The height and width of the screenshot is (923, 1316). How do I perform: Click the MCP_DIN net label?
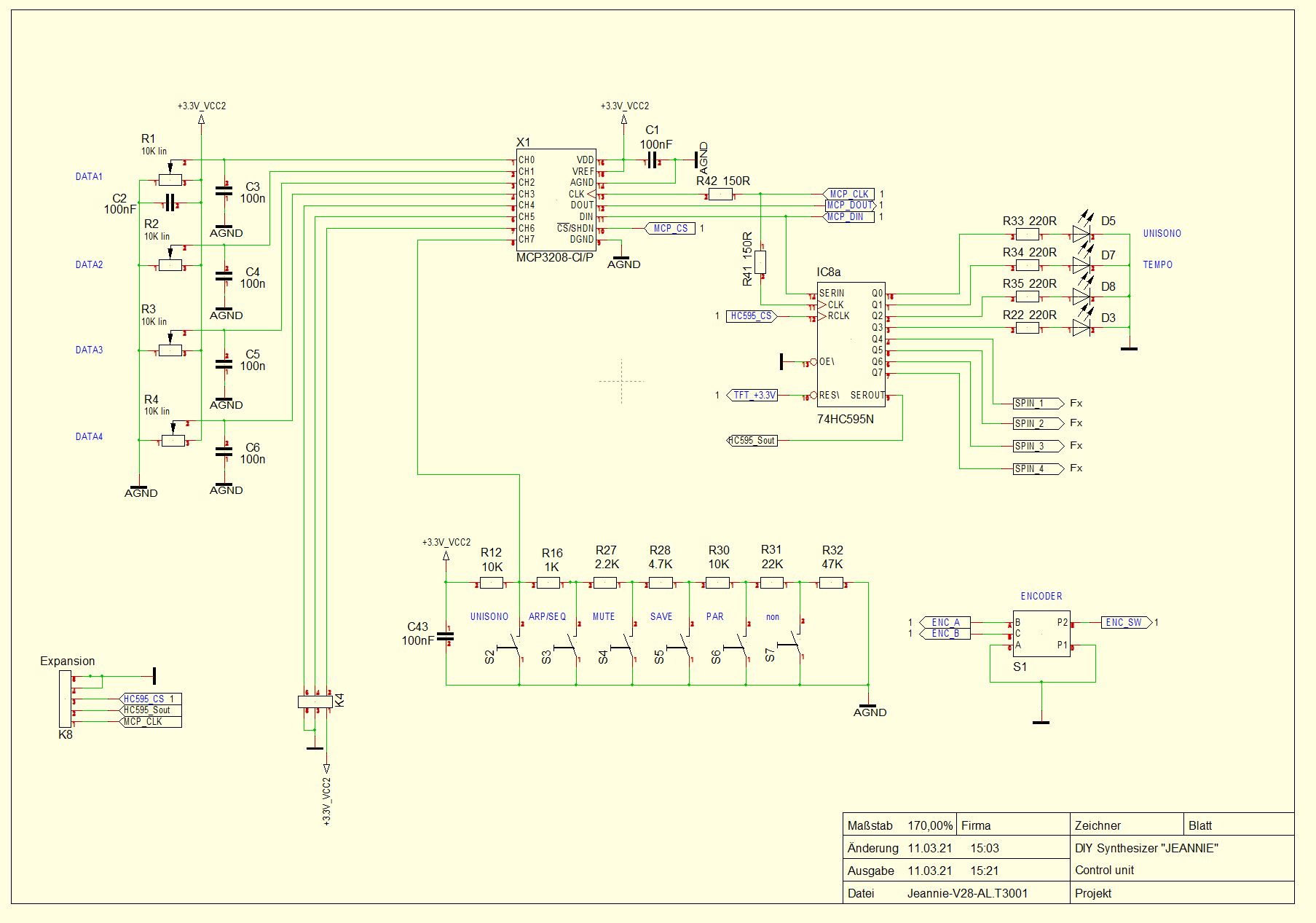pyautogui.click(x=849, y=216)
